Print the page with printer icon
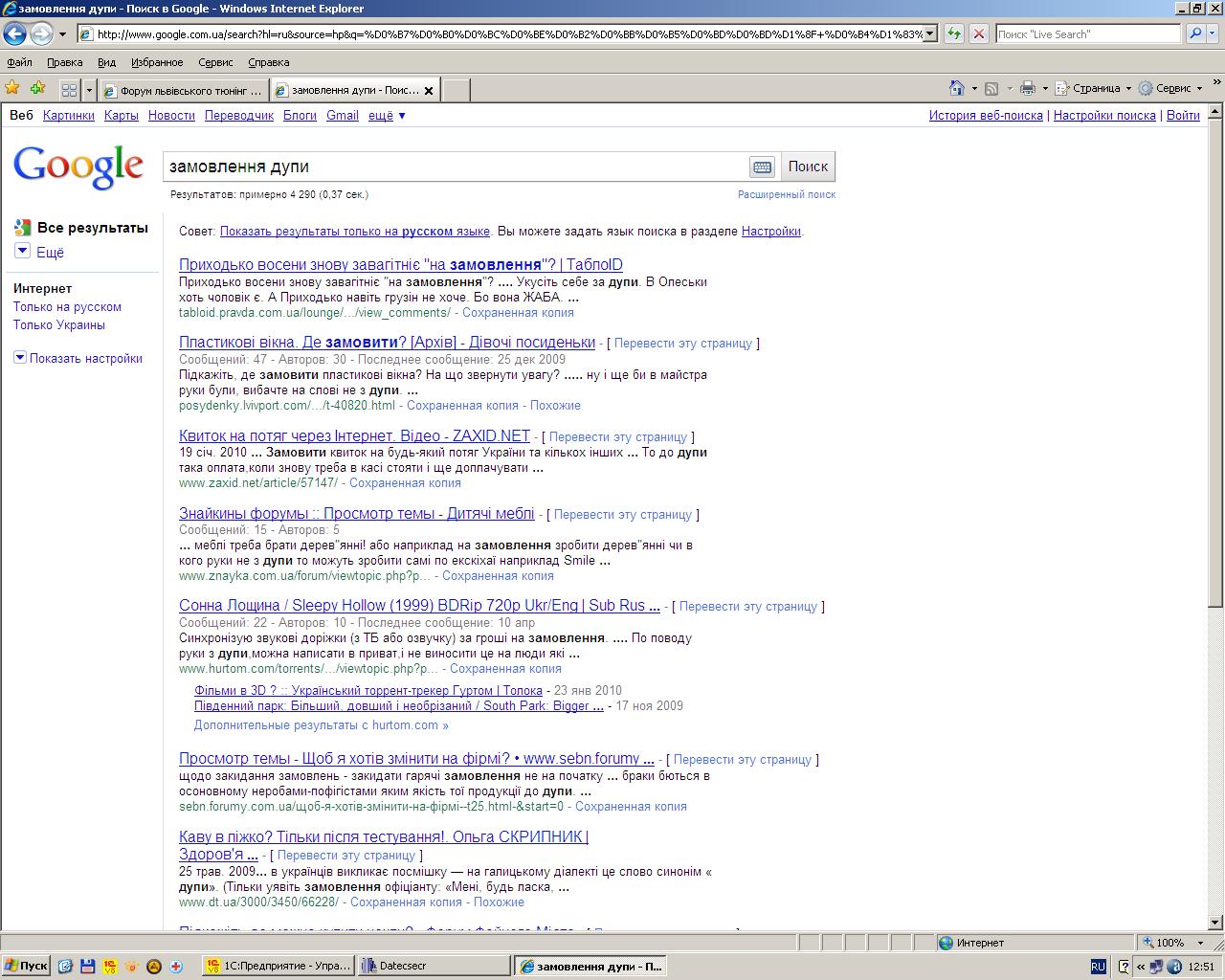 (1028, 88)
